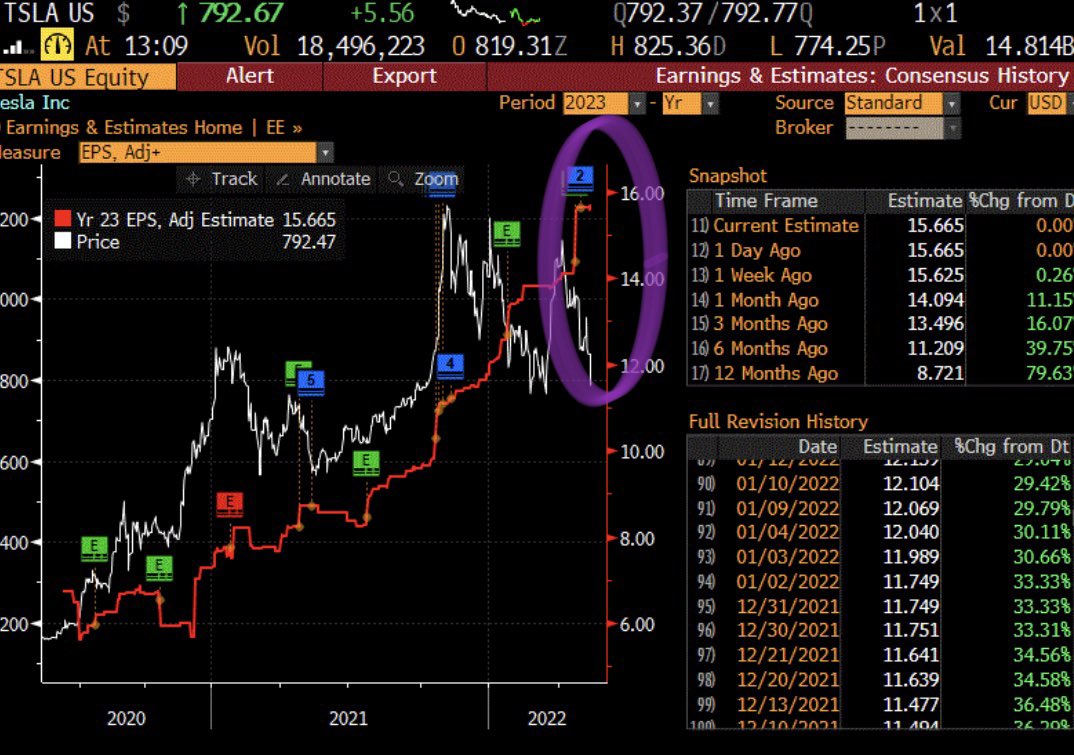Screen dimensions: 1074x755
Task: Open the Alert menu
Action: (250, 76)
